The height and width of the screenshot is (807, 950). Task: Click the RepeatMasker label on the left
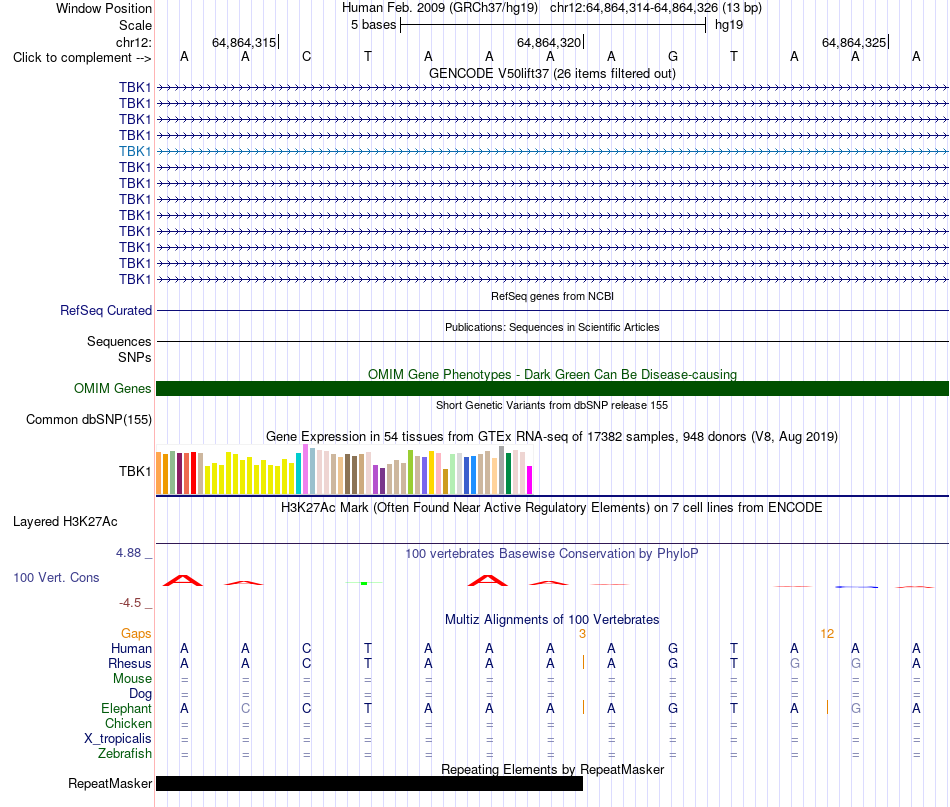pos(110,783)
